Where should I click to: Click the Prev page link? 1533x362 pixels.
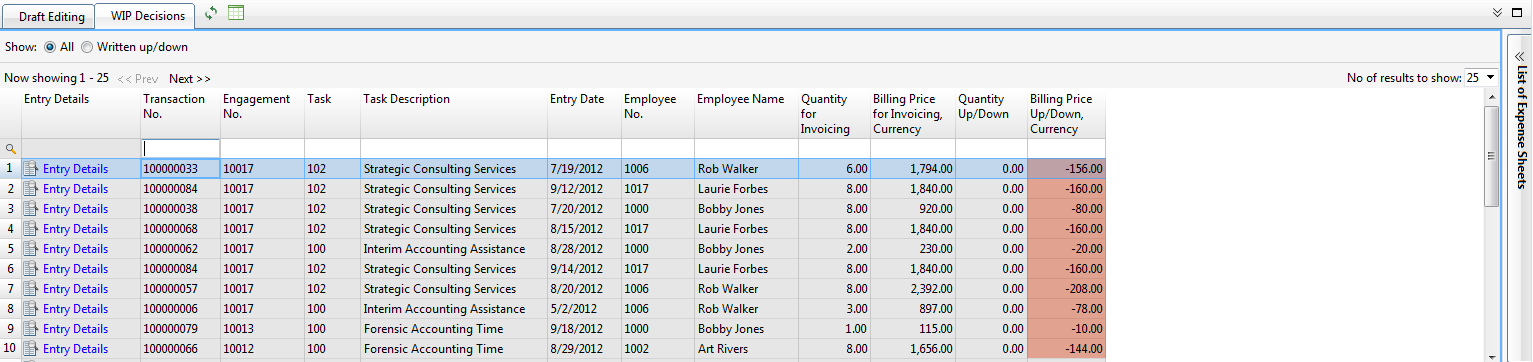[138, 78]
